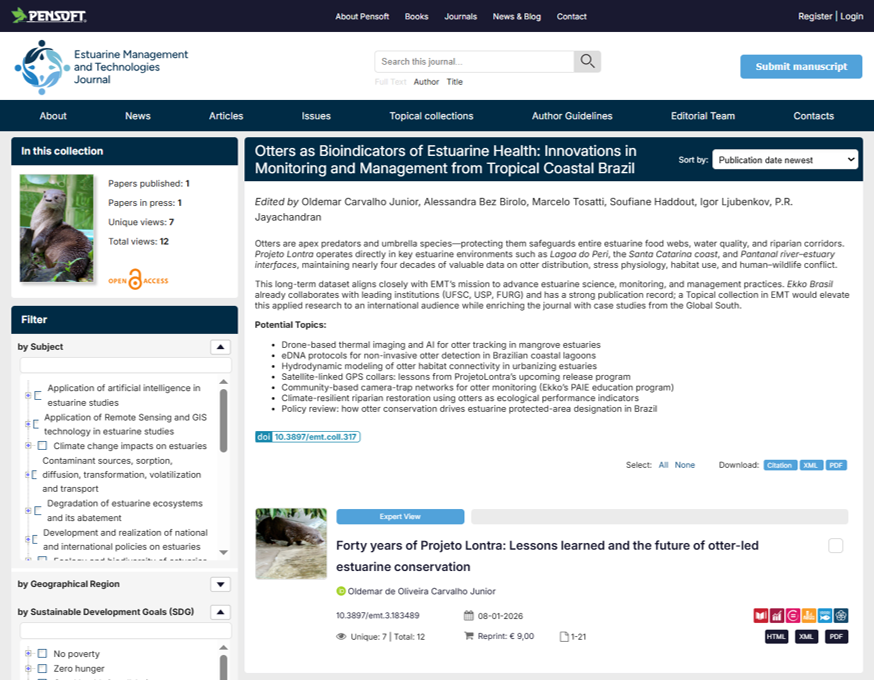Open the About menu
The width and height of the screenshot is (874, 680).
(53, 116)
